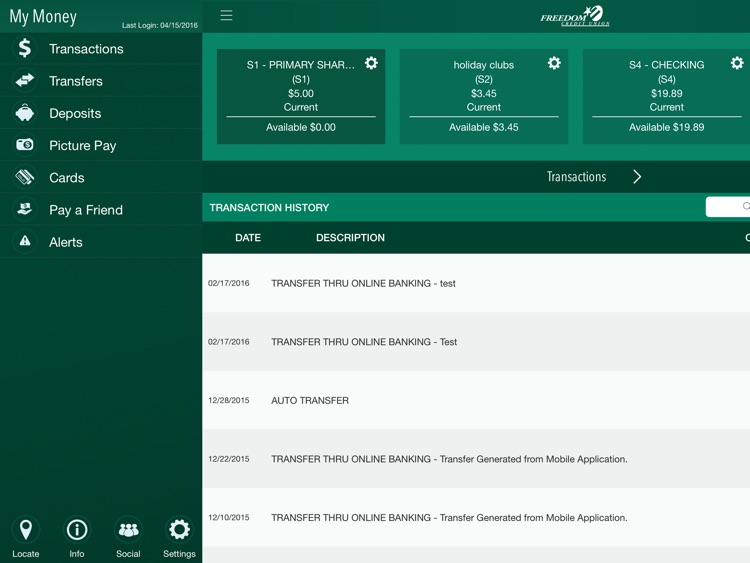Click the search magnifier in Transaction History

(746, 206)
